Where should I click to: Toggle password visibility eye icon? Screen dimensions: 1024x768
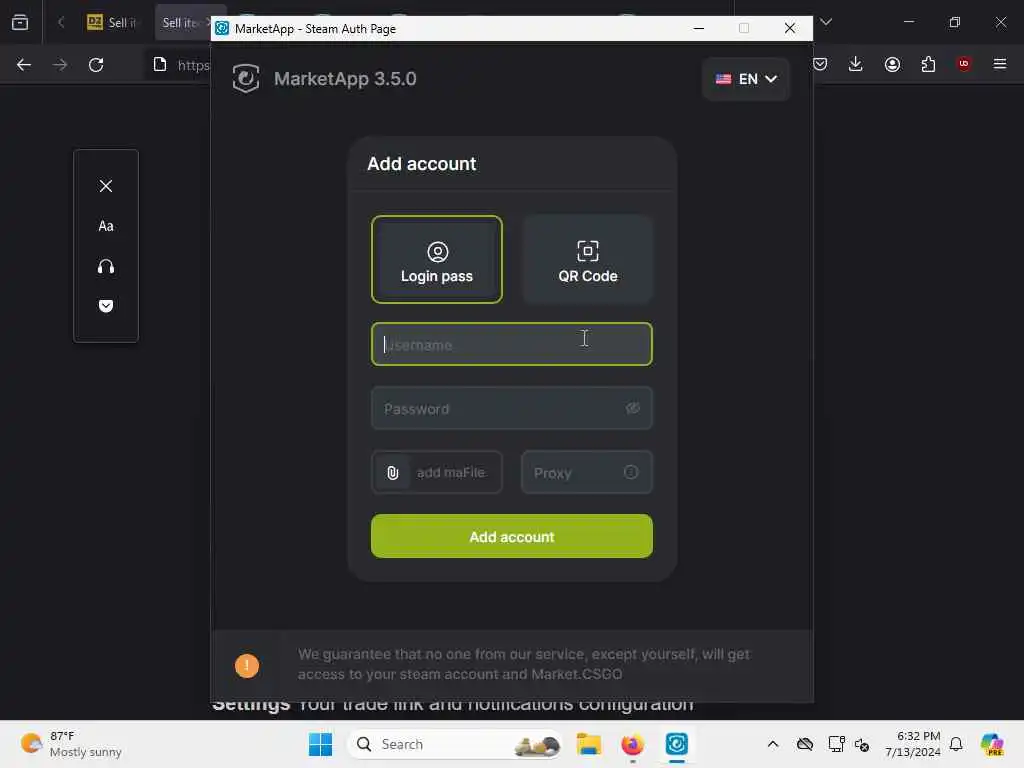pos(632,408)
